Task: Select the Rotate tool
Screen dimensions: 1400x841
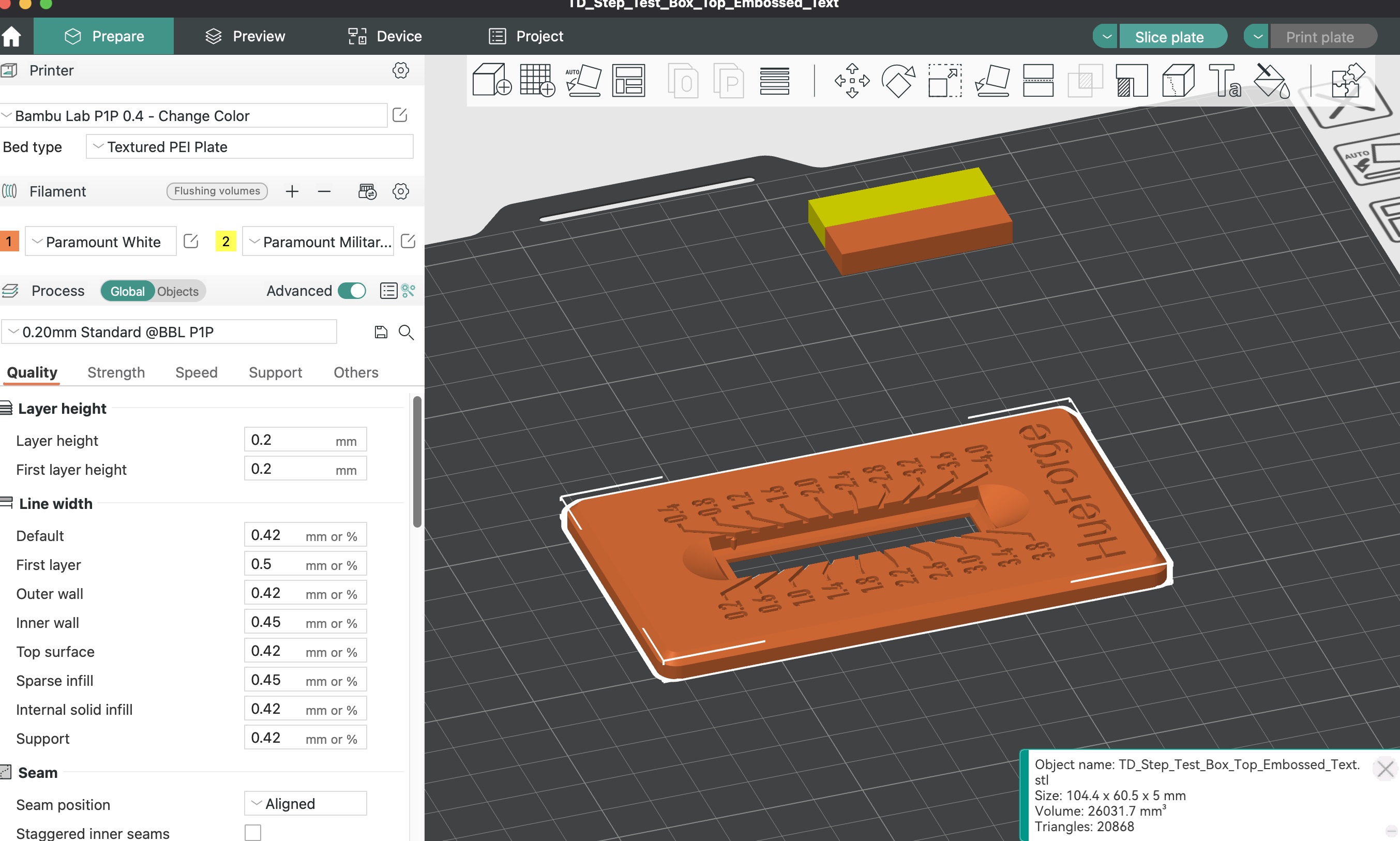Action: (x=898, y=81)
